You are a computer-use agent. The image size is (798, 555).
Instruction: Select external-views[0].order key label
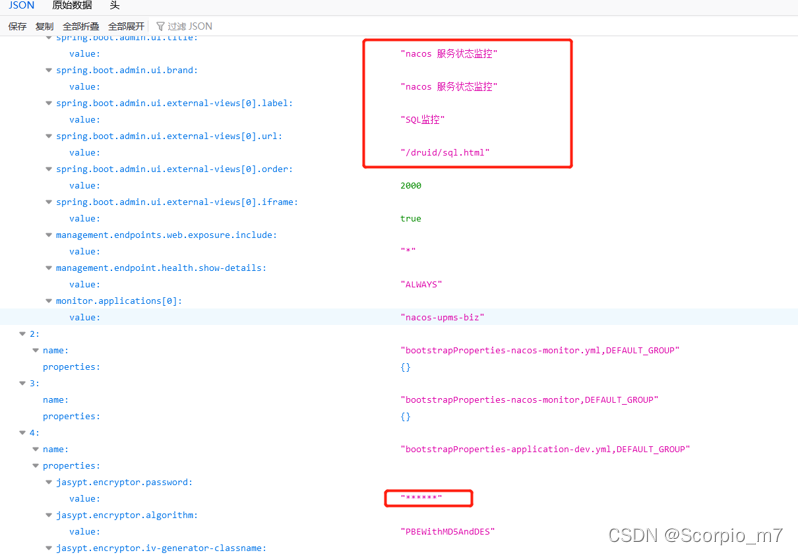[x=175, y=169]
